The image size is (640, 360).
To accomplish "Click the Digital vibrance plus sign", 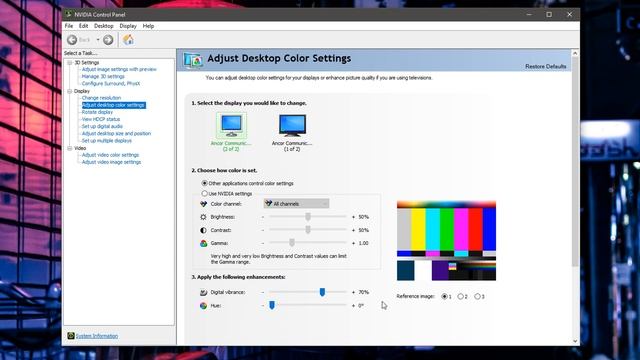I will point(353,292).
